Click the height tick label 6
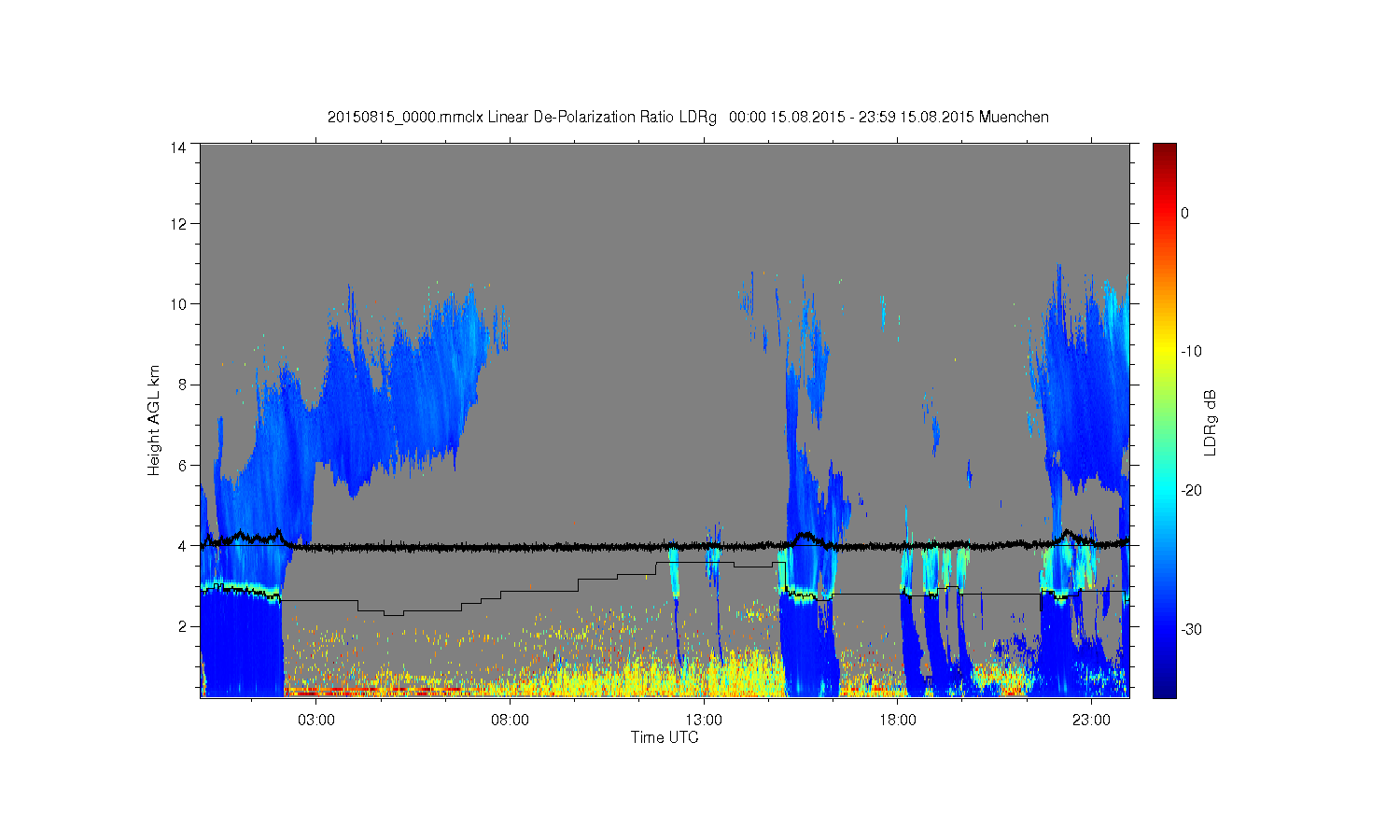 coord(182,465)
